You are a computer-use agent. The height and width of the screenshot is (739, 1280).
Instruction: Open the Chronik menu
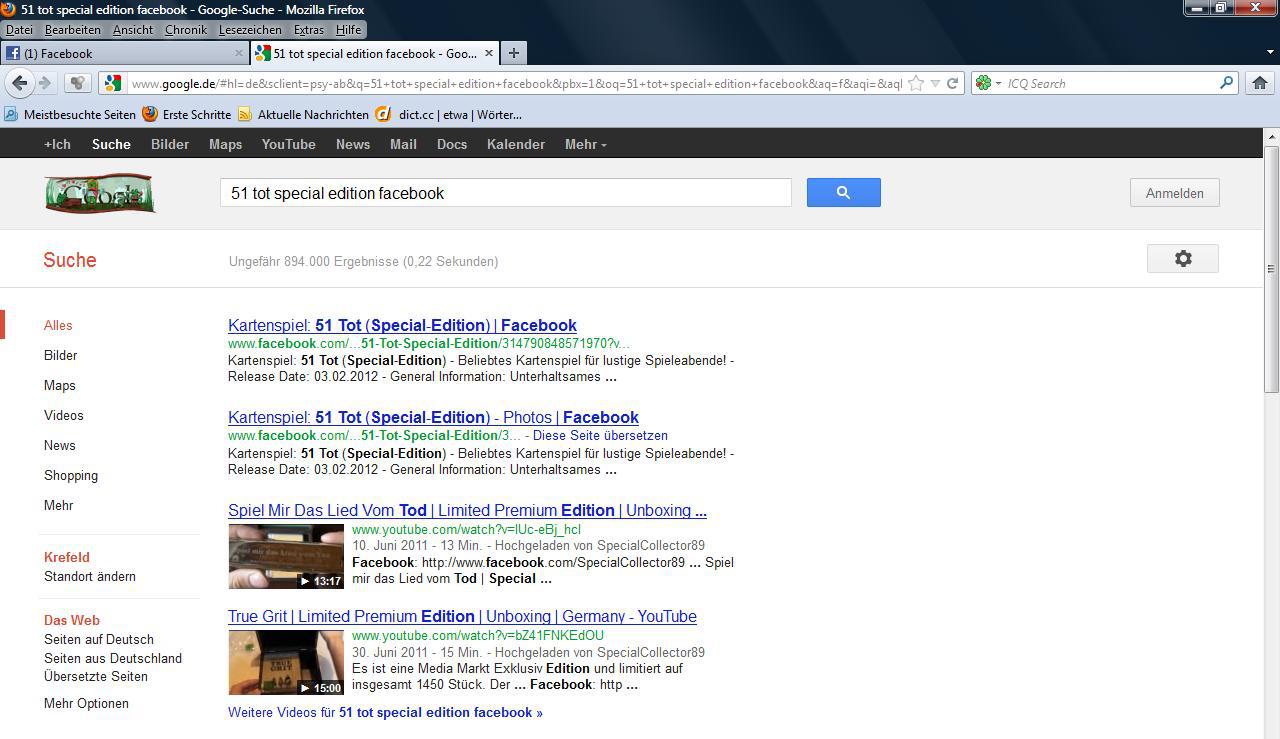pyautogui.click(x=186, y=30)
